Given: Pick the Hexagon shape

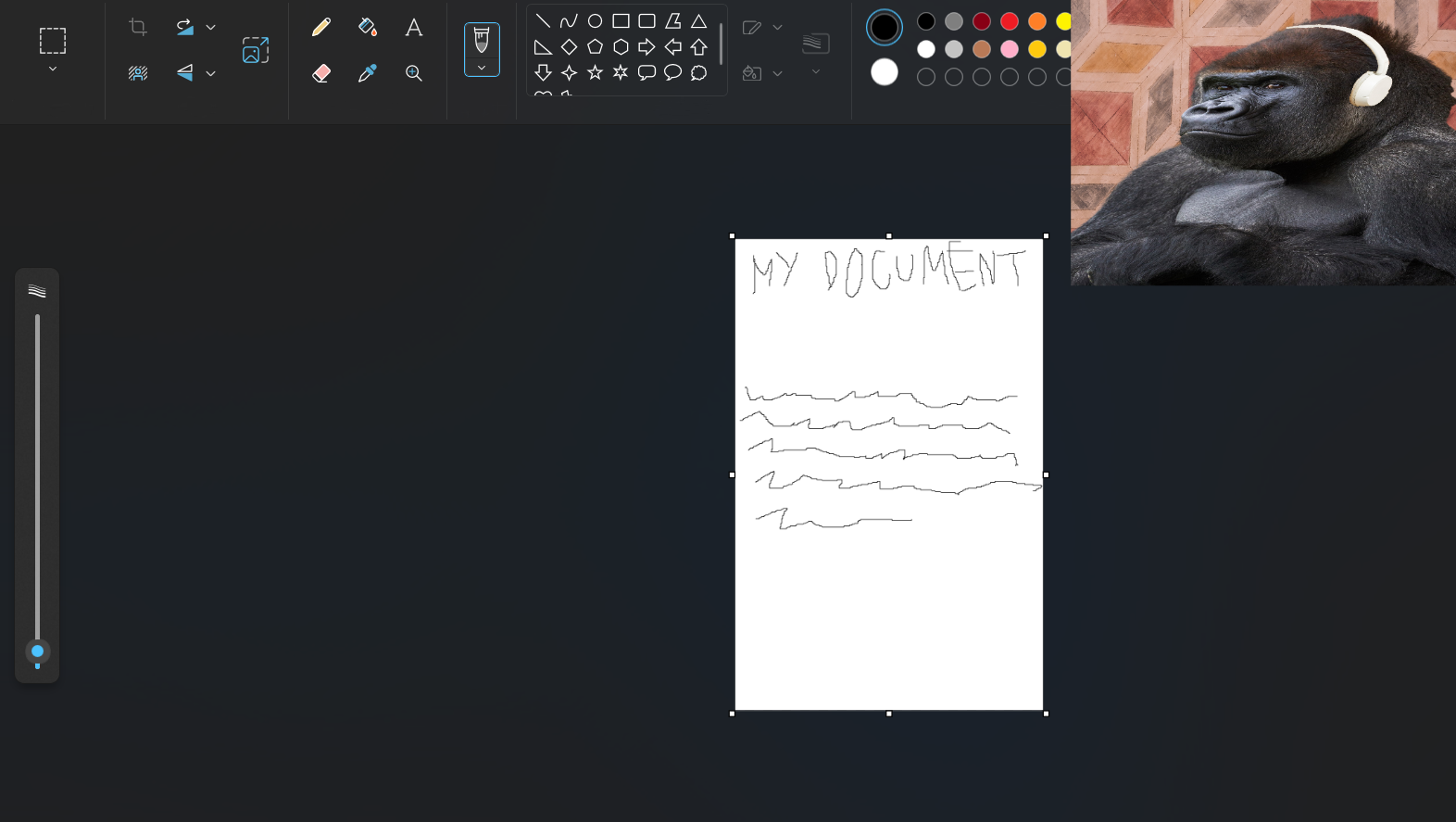Looking at the screenshot, I should point(621,46).
